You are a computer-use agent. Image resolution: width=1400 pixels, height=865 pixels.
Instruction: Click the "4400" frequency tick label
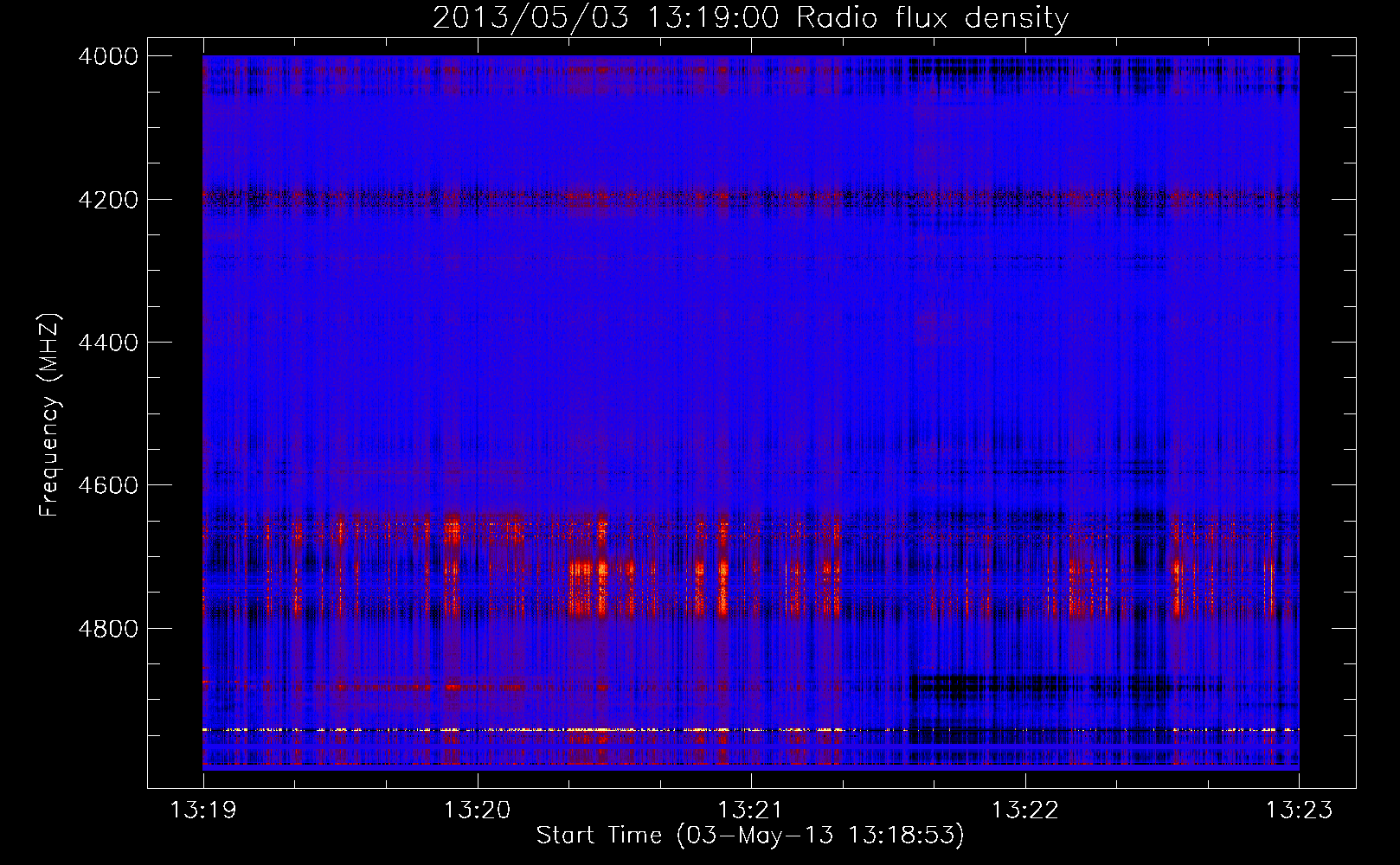click(x=108, y=343)
